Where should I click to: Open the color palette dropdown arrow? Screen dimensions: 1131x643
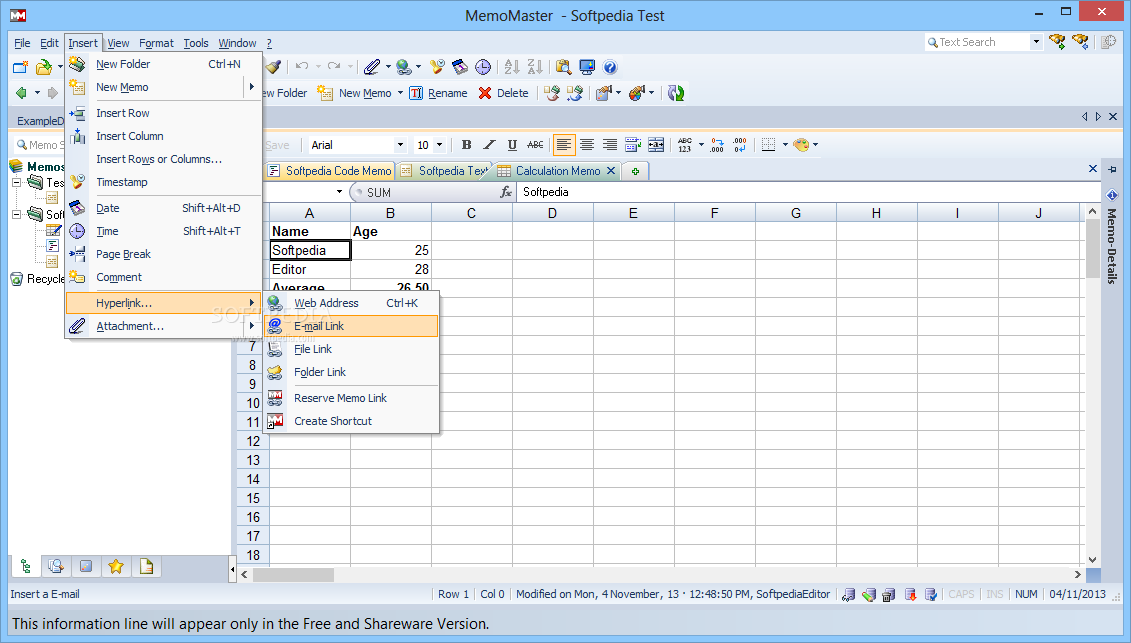(816, 145)
